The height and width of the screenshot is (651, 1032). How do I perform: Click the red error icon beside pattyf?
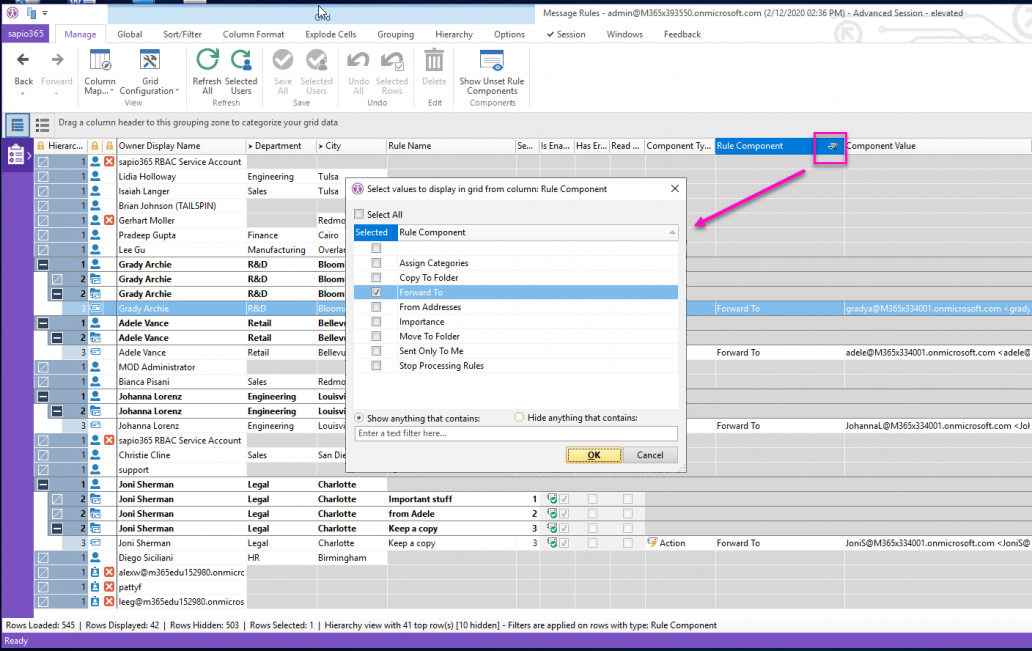109,587
